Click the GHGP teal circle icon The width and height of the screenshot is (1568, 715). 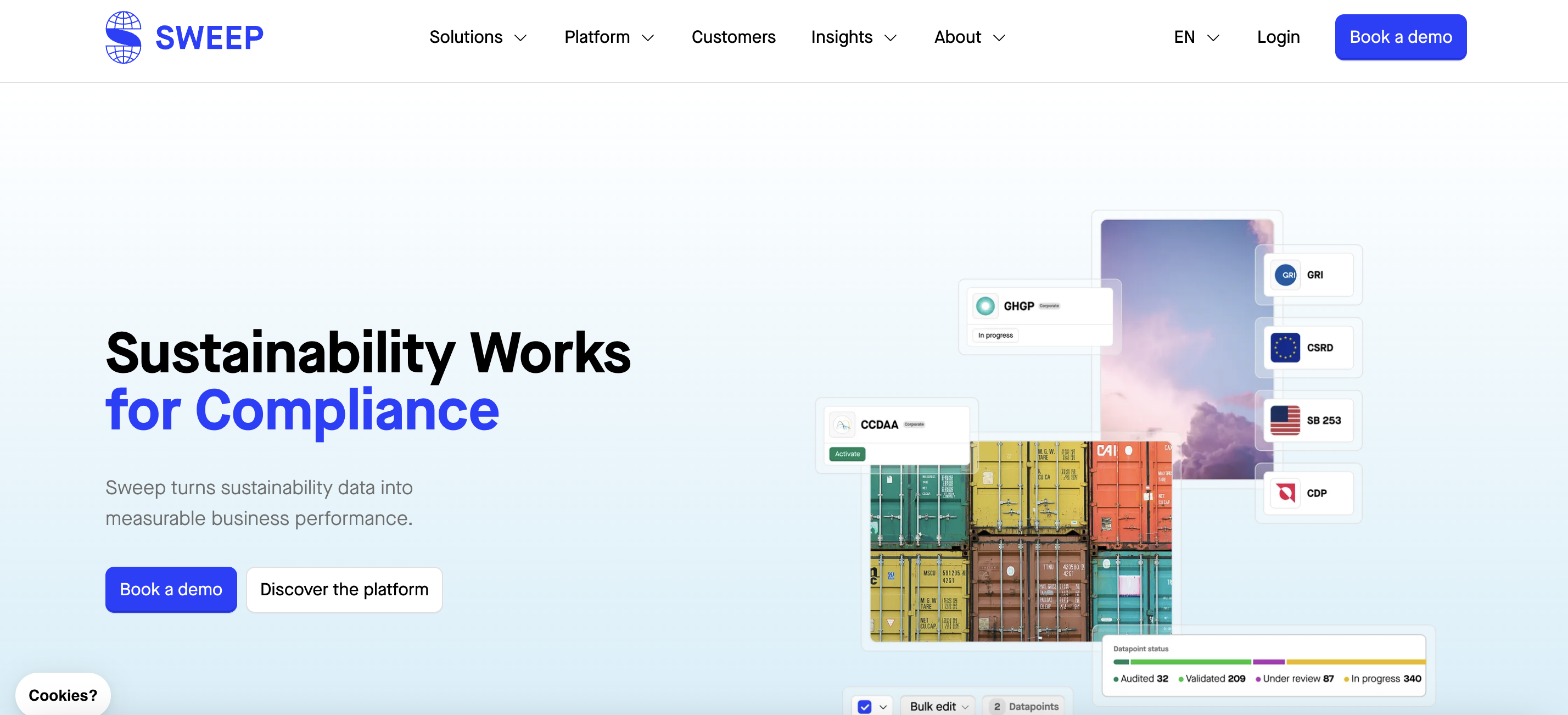(x=985, y=306)
